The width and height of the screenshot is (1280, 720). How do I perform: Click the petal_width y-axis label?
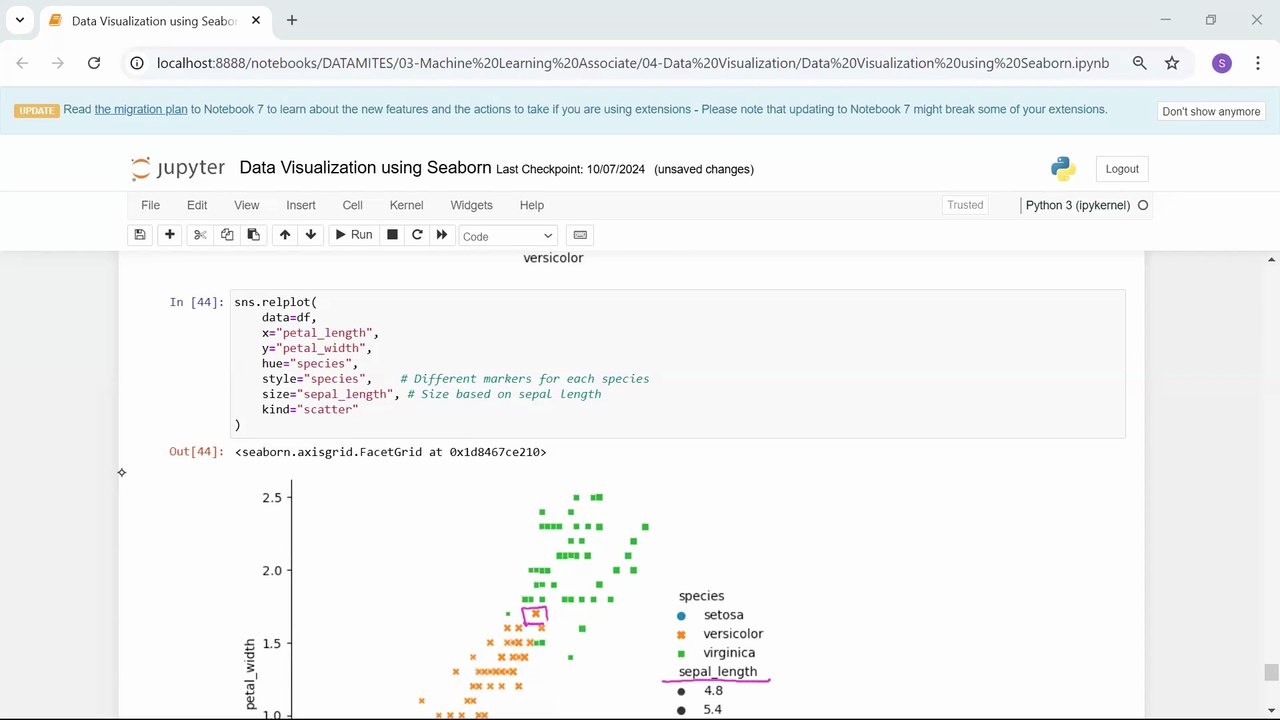(x=250, y=676)
